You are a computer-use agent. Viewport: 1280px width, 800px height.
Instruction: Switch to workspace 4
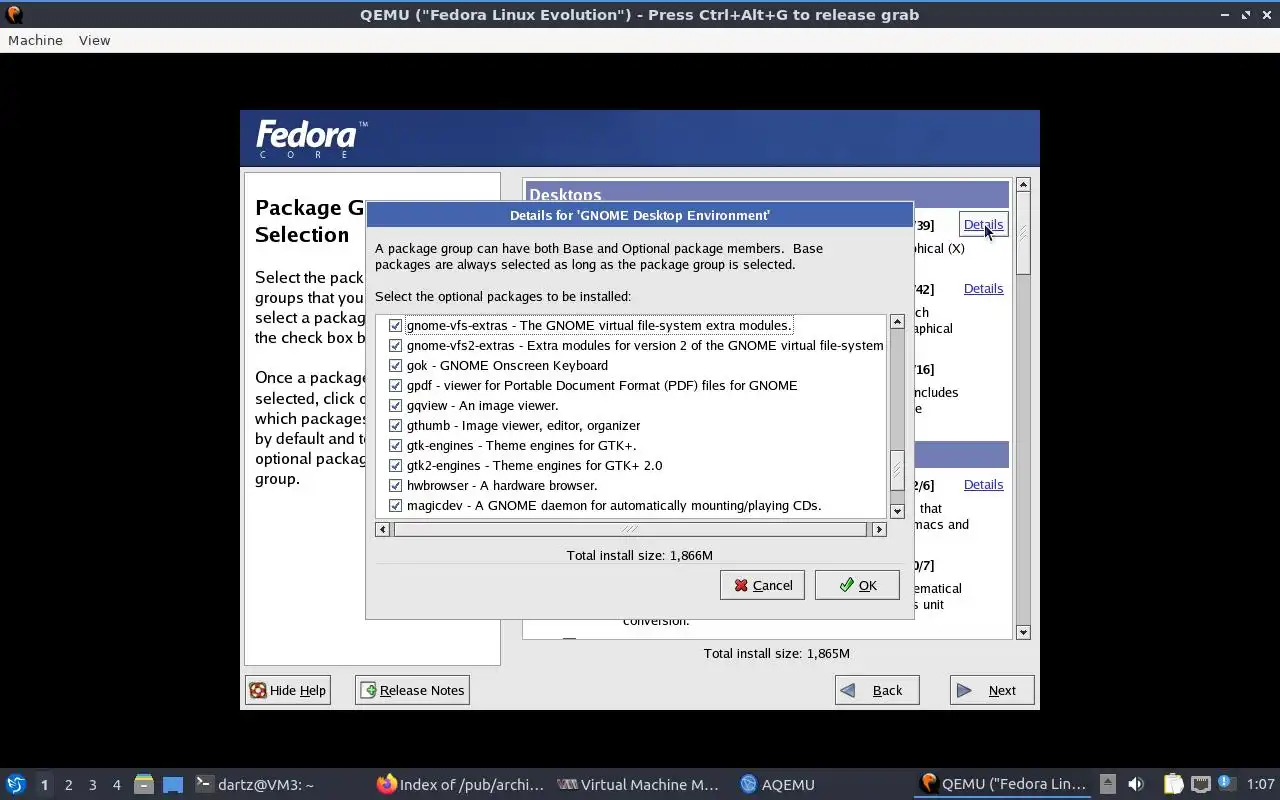116,785
